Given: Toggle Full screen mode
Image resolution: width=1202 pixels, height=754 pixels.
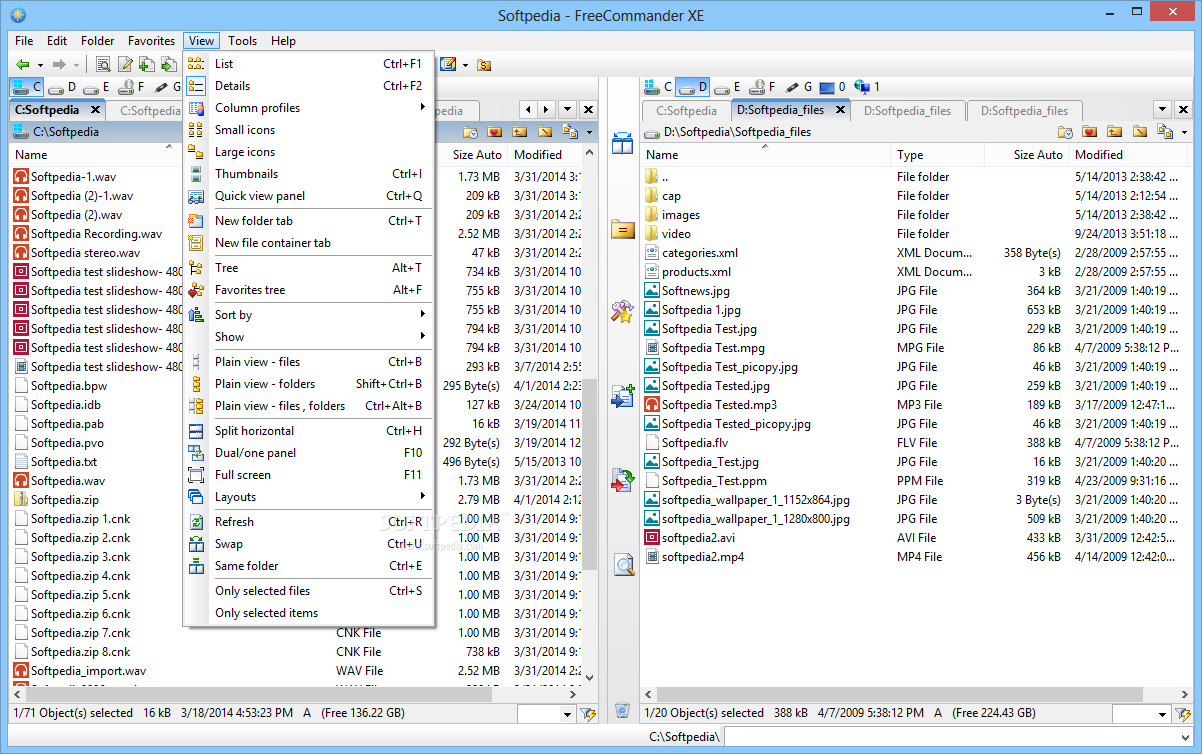Looking at the screenshot, I should click(309, 475).
